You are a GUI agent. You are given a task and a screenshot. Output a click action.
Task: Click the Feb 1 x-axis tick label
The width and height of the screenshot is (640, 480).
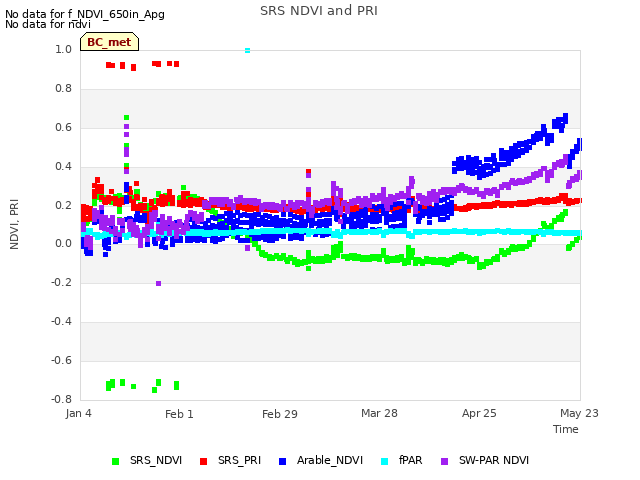(x=179, y=414)
